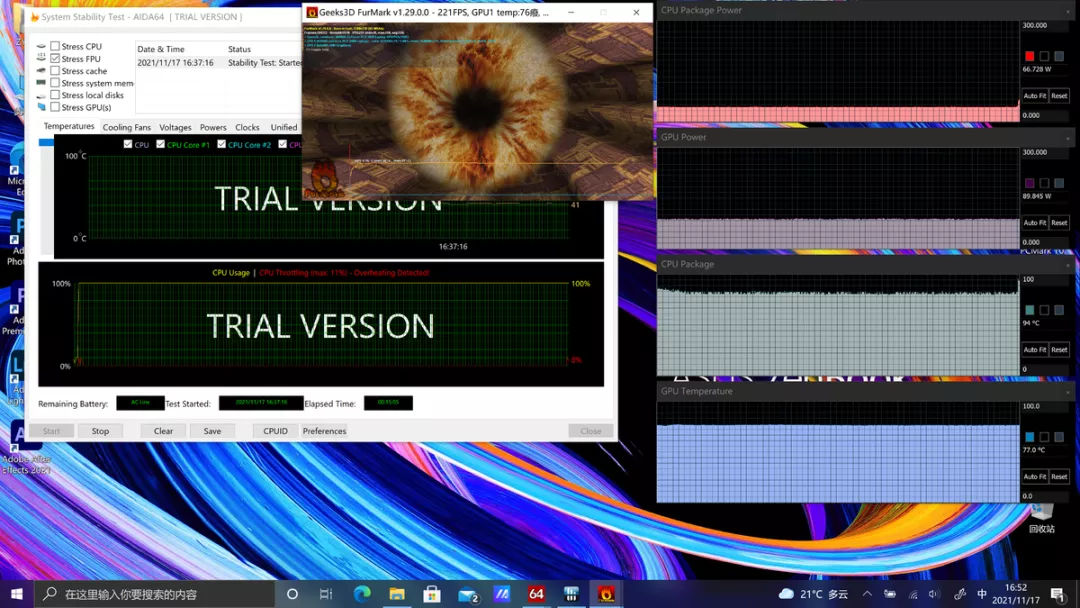Show hidden system tray icons
Image resolution: width=1080 pixels, height=608 pixels.
[x=867, y=594]
